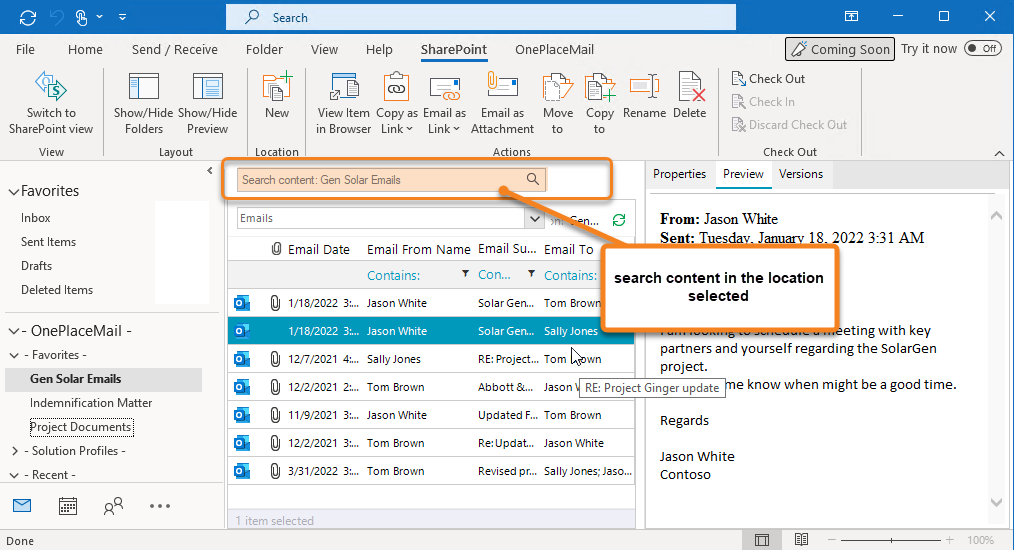Switch to the Home ribbon tab
1014x550 pixels.
tap(85, 49)
